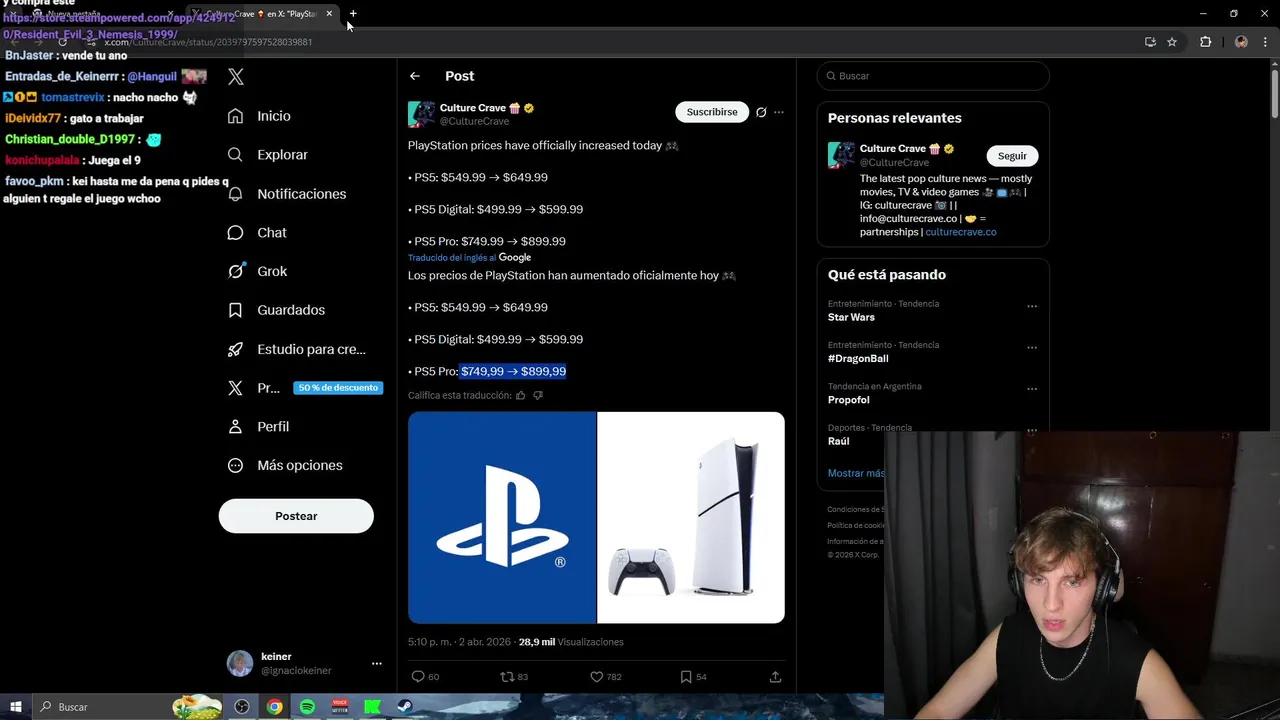Open Windows Start menu
Screen dimensions: 1280x720
point(15,707)
